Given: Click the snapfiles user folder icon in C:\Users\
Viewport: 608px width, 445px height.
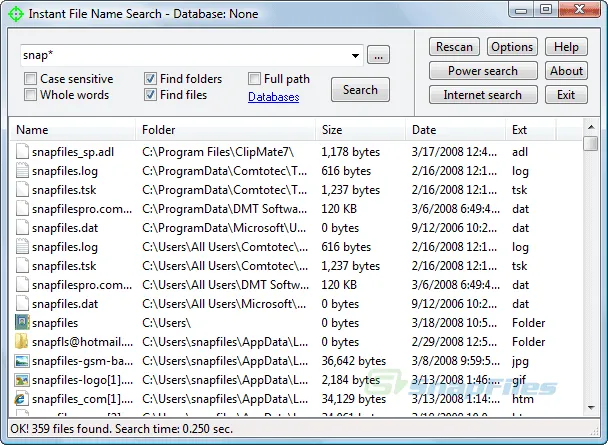Looking at the screenshot, I should pos(22,323).
